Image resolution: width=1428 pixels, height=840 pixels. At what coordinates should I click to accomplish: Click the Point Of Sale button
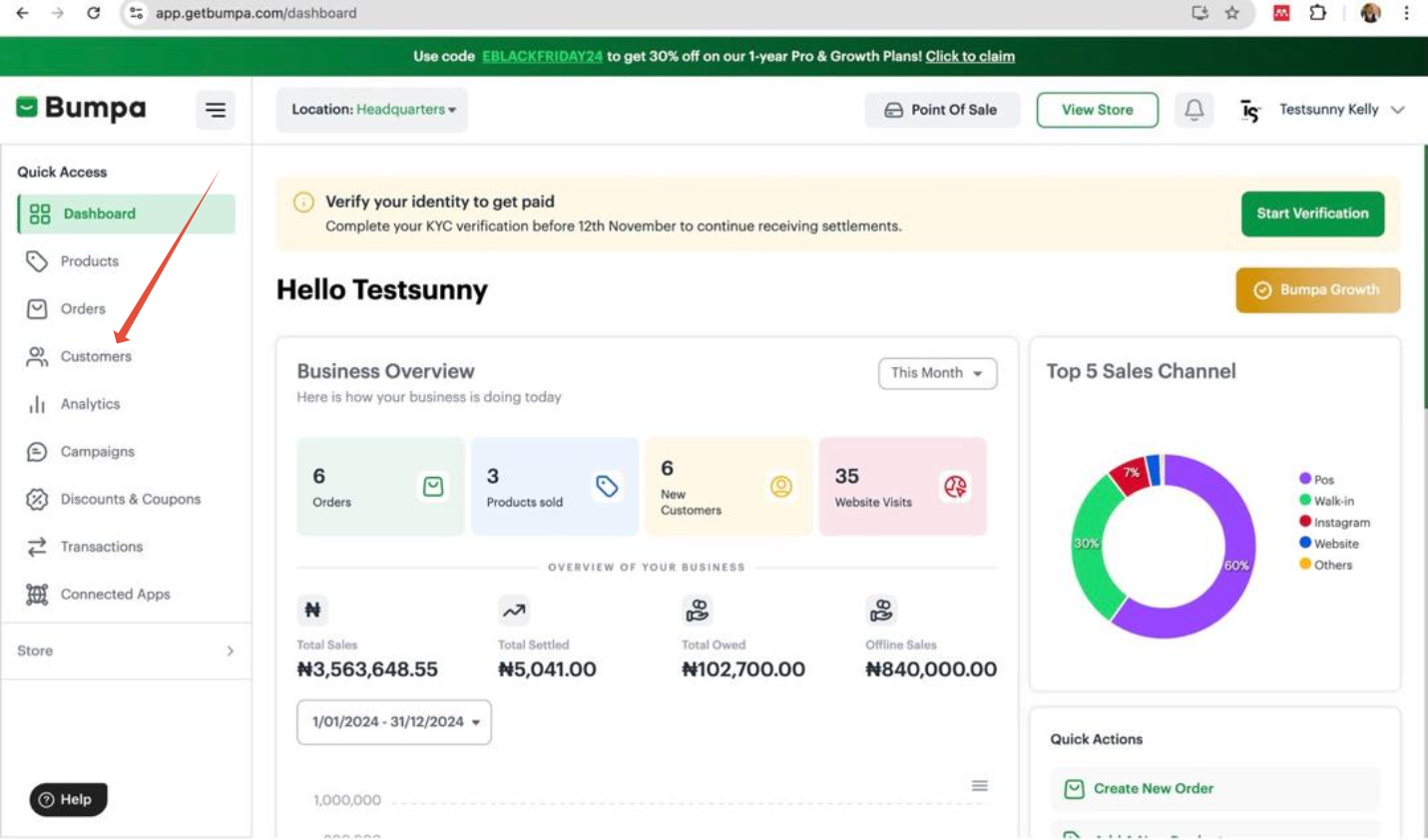click(942, 110)
